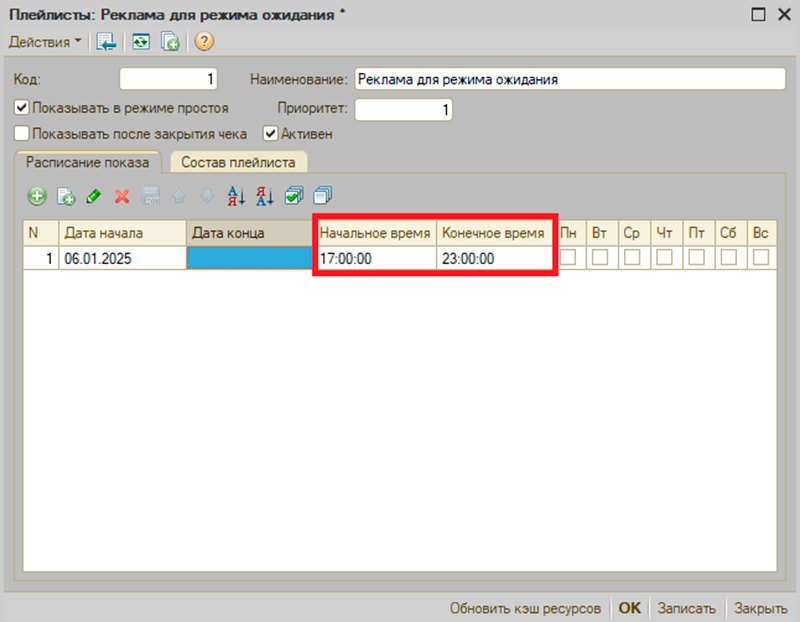
Task: Confirm with the OK button
Action: [630, 608]
